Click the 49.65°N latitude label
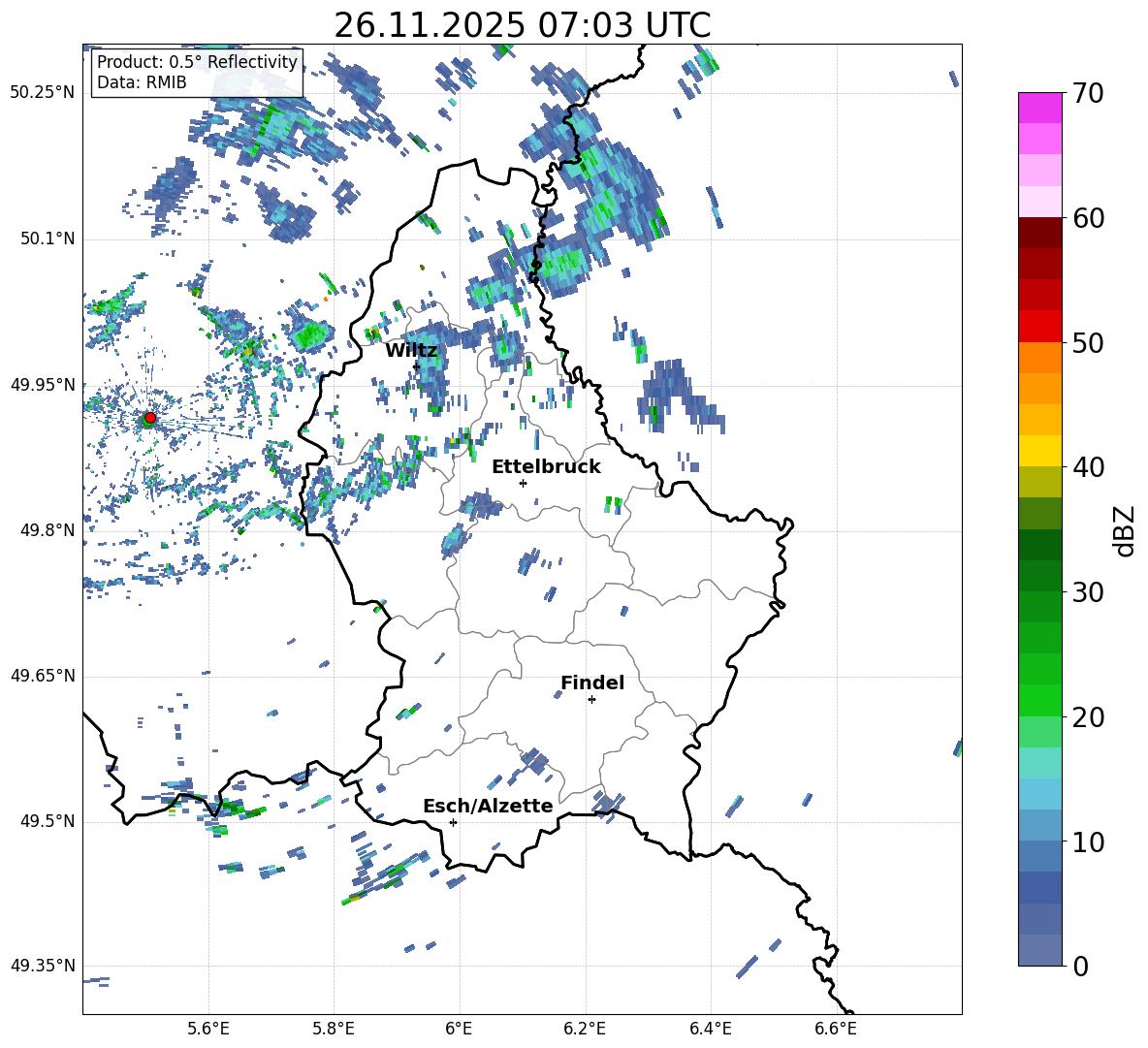This screenshot has width=1148, height=1048. point(43,676)
